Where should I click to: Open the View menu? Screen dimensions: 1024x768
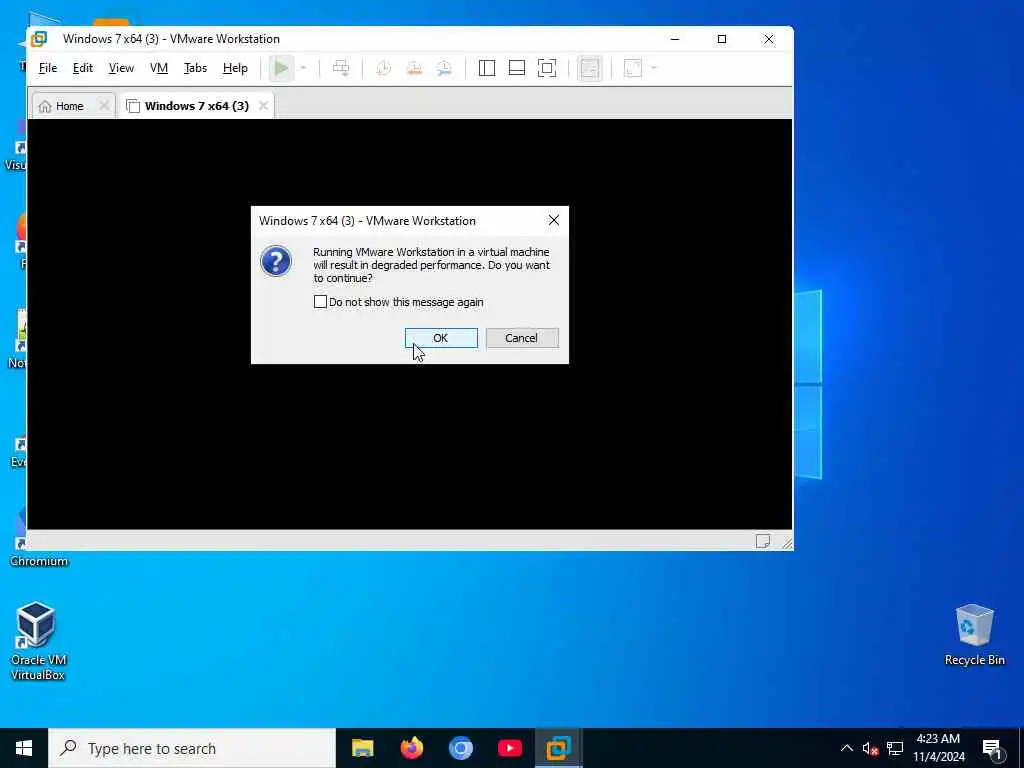point(121,68)
